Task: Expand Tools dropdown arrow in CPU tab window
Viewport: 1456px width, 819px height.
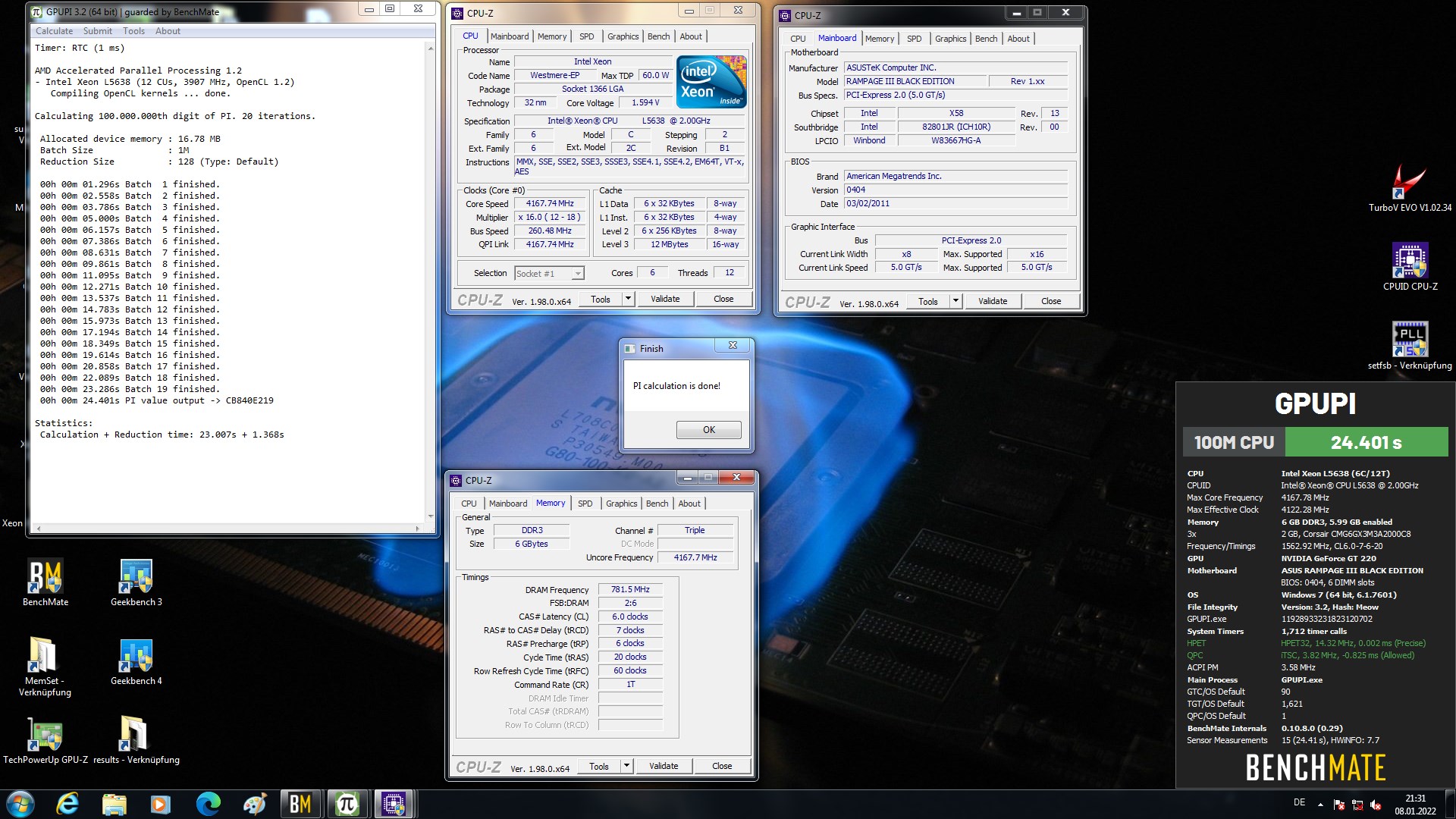Action: (x=628, y=299)
